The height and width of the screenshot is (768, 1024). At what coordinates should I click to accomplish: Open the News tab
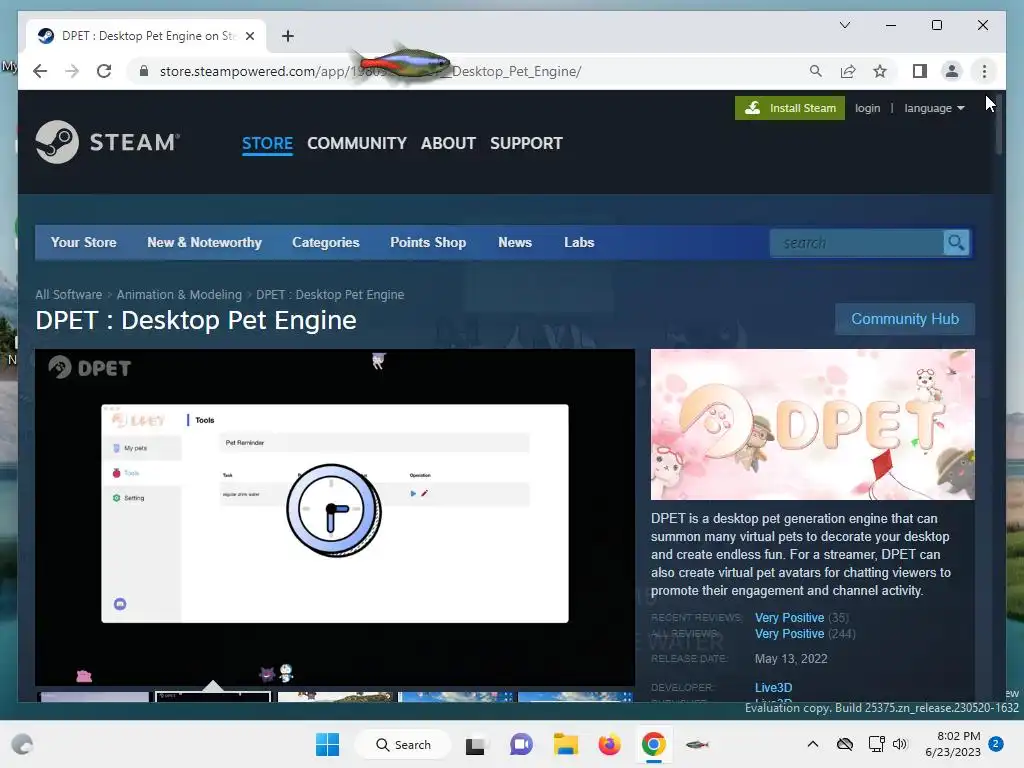[515, 243]
